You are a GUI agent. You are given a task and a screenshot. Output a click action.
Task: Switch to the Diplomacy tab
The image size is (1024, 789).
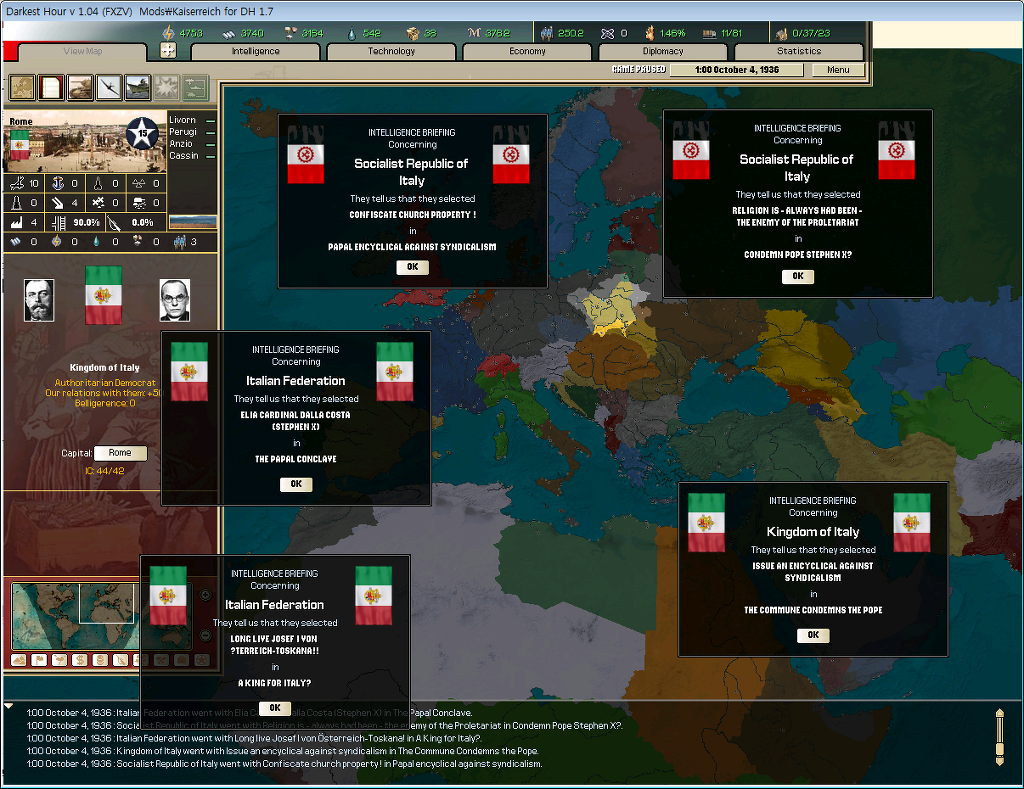(x=663, y=51)
